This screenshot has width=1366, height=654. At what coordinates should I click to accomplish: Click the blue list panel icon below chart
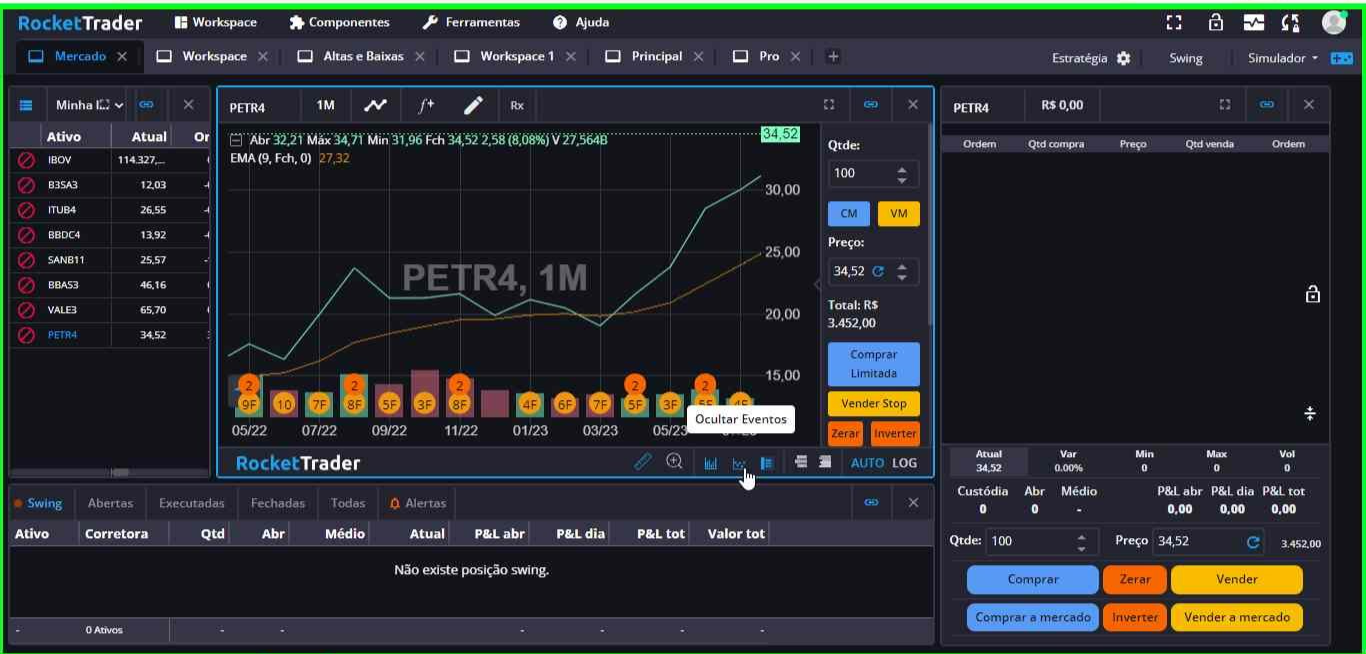click(767, 463)
